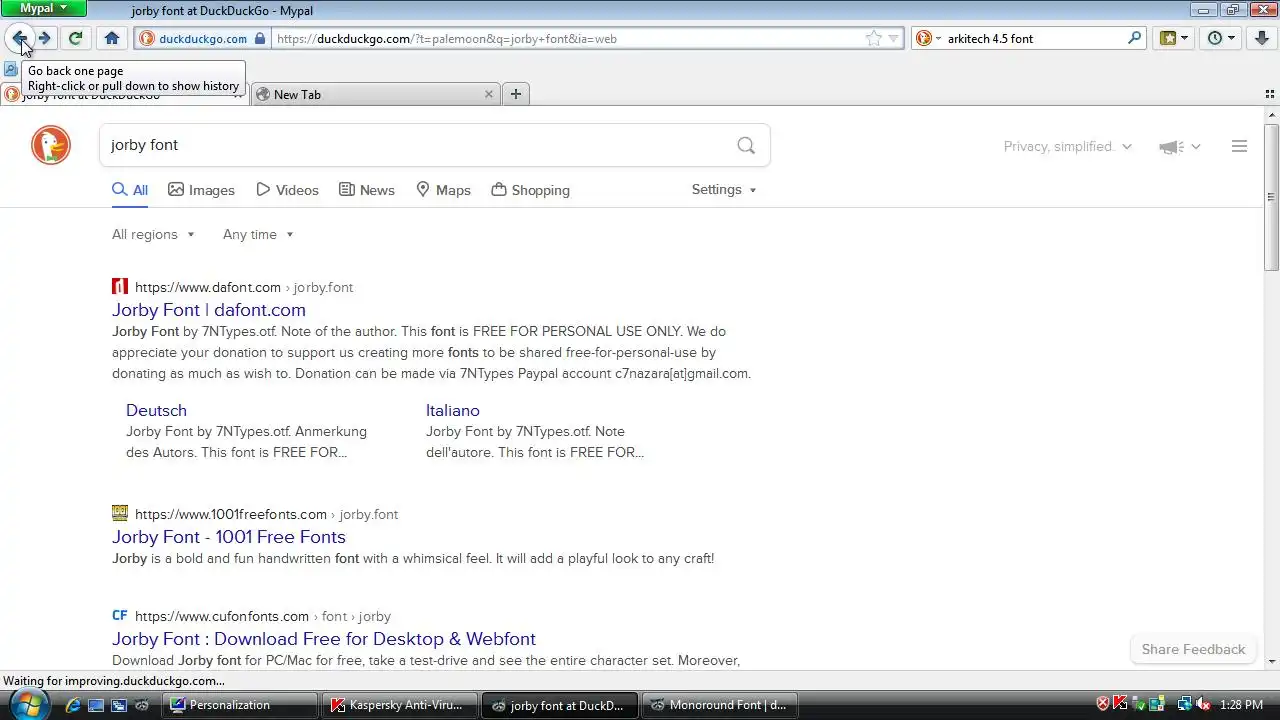Click the magnifier in the browser search box
Screen dimensions: 1280x720
[x=1134, y=38]
